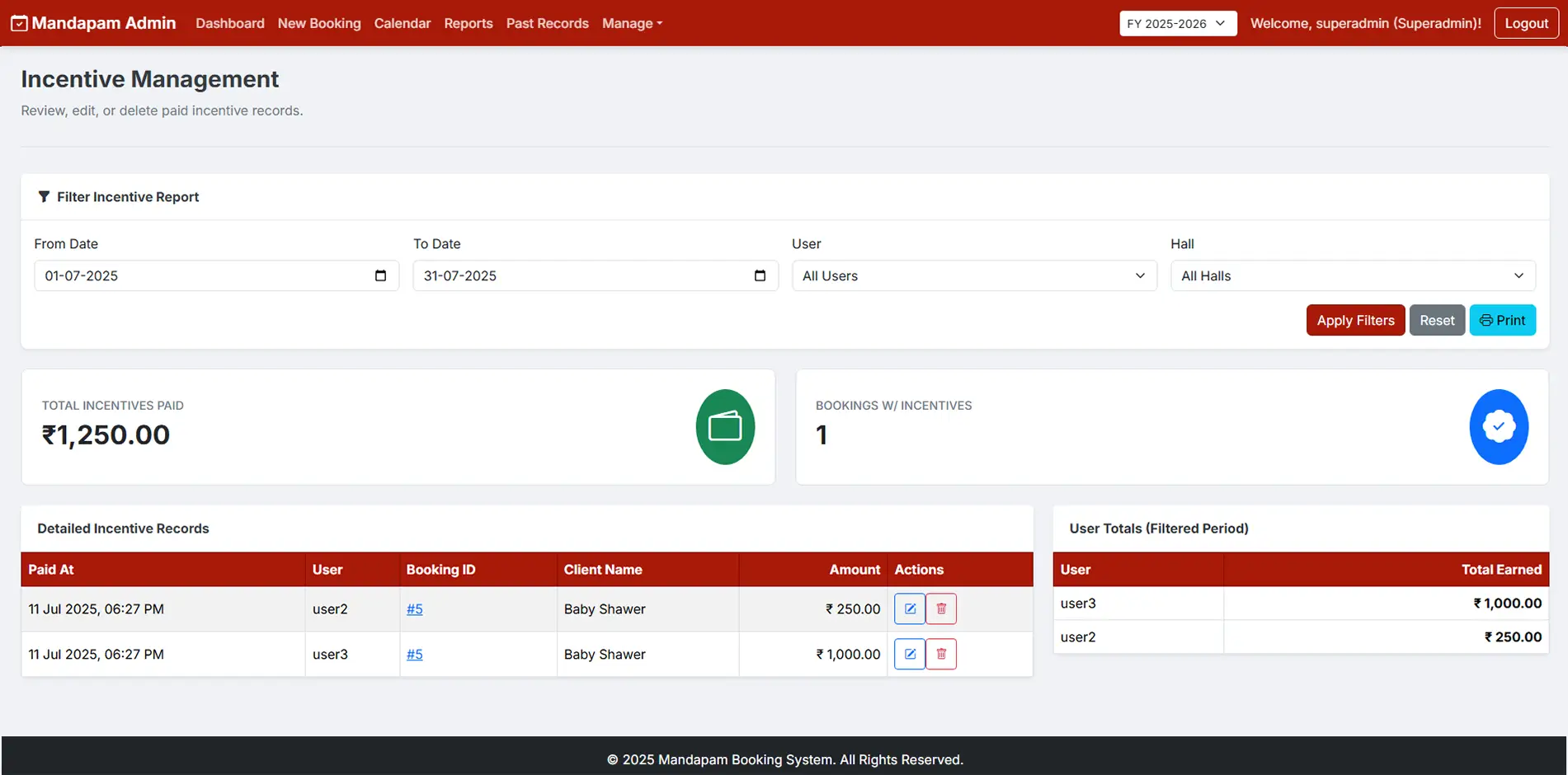
Task: Delete the user3 ₹1,000.00 incentive record
Action: click(x=941, y=654)
